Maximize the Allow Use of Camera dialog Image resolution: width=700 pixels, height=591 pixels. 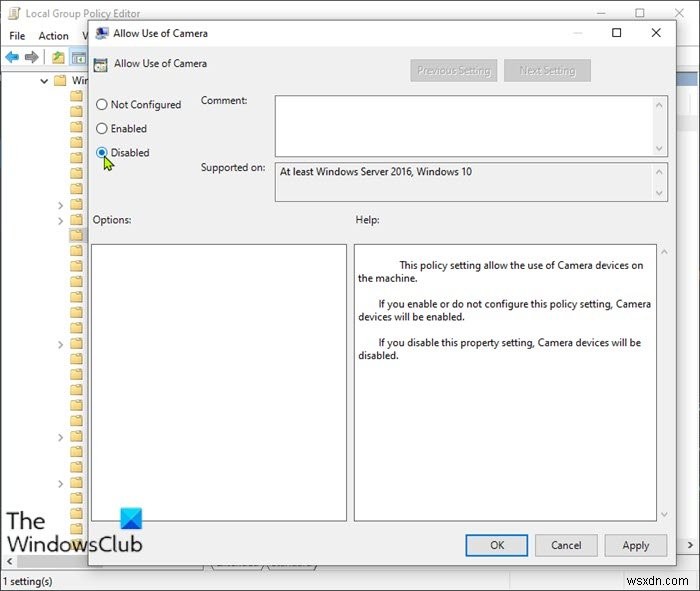point(617,33)
